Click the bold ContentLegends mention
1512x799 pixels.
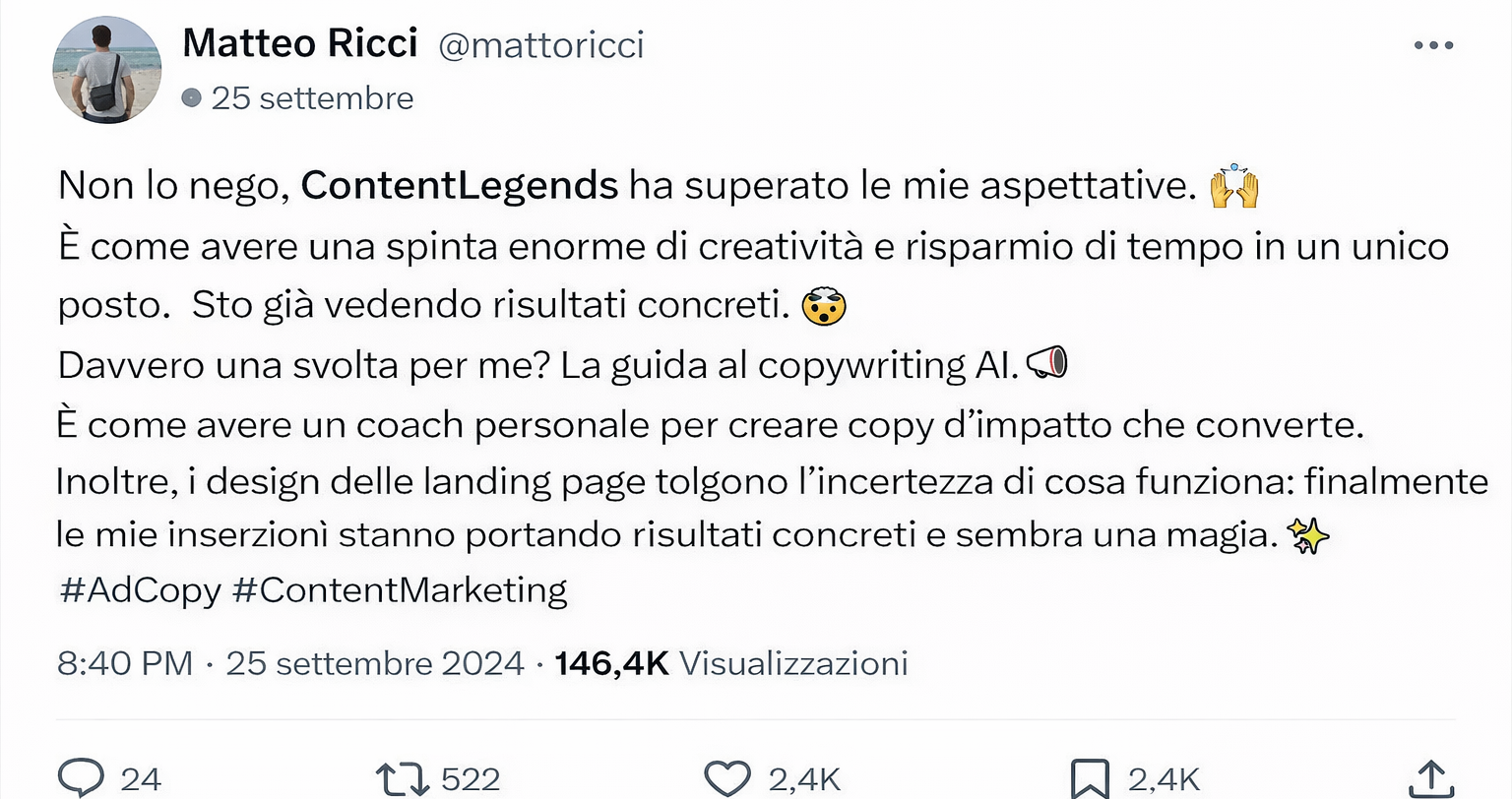point(460,185)
